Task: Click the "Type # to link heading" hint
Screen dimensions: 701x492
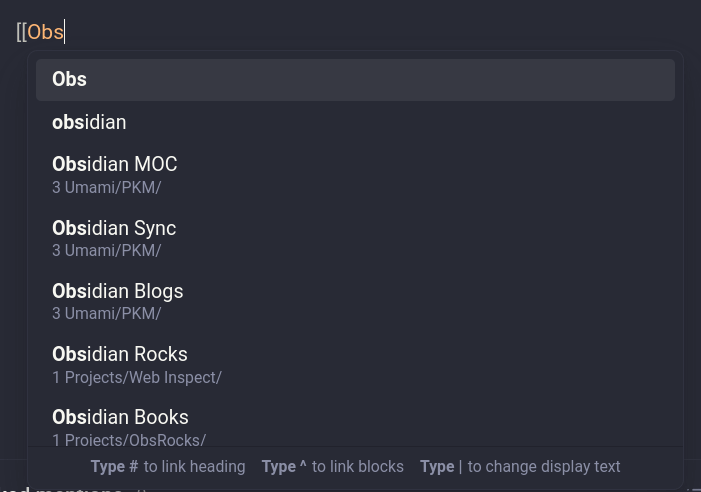Action: [x=168, y=467]
